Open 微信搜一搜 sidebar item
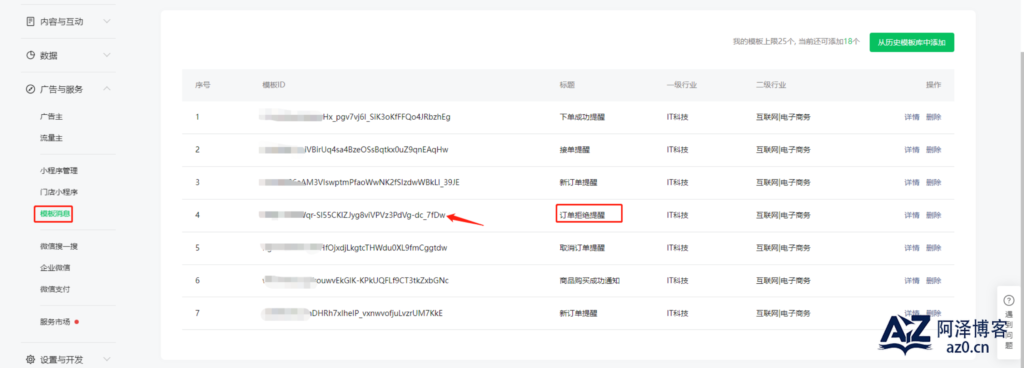1024x368 pixels. pyautogui.click(x=59, y=246)
